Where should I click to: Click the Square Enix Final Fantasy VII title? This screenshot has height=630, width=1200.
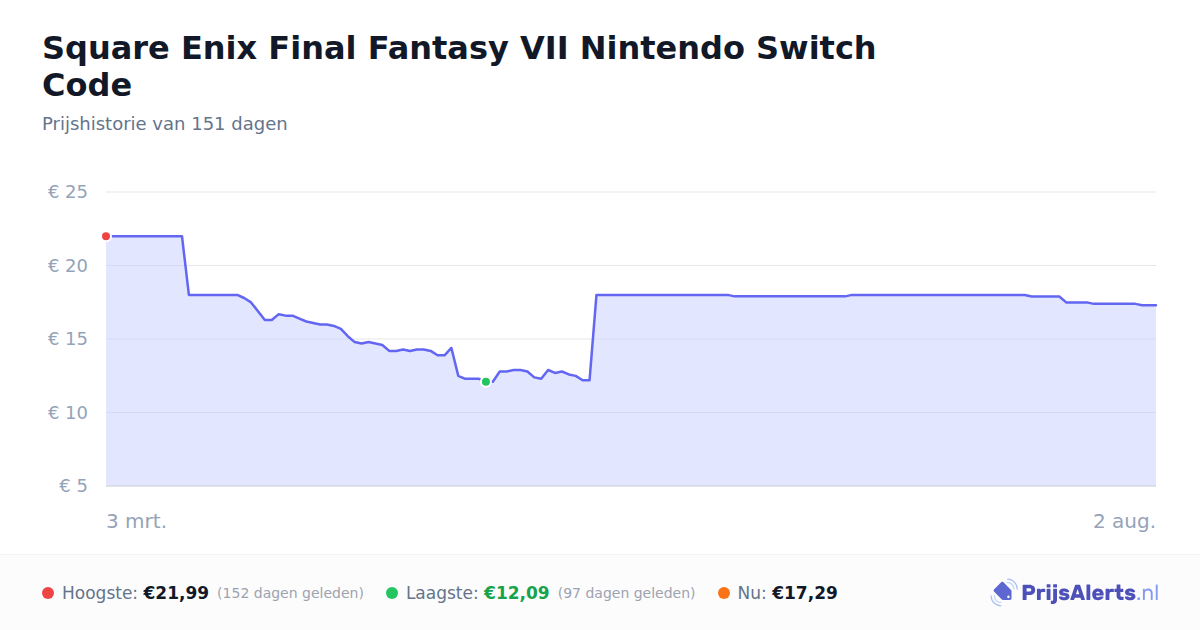pos(459,66)
